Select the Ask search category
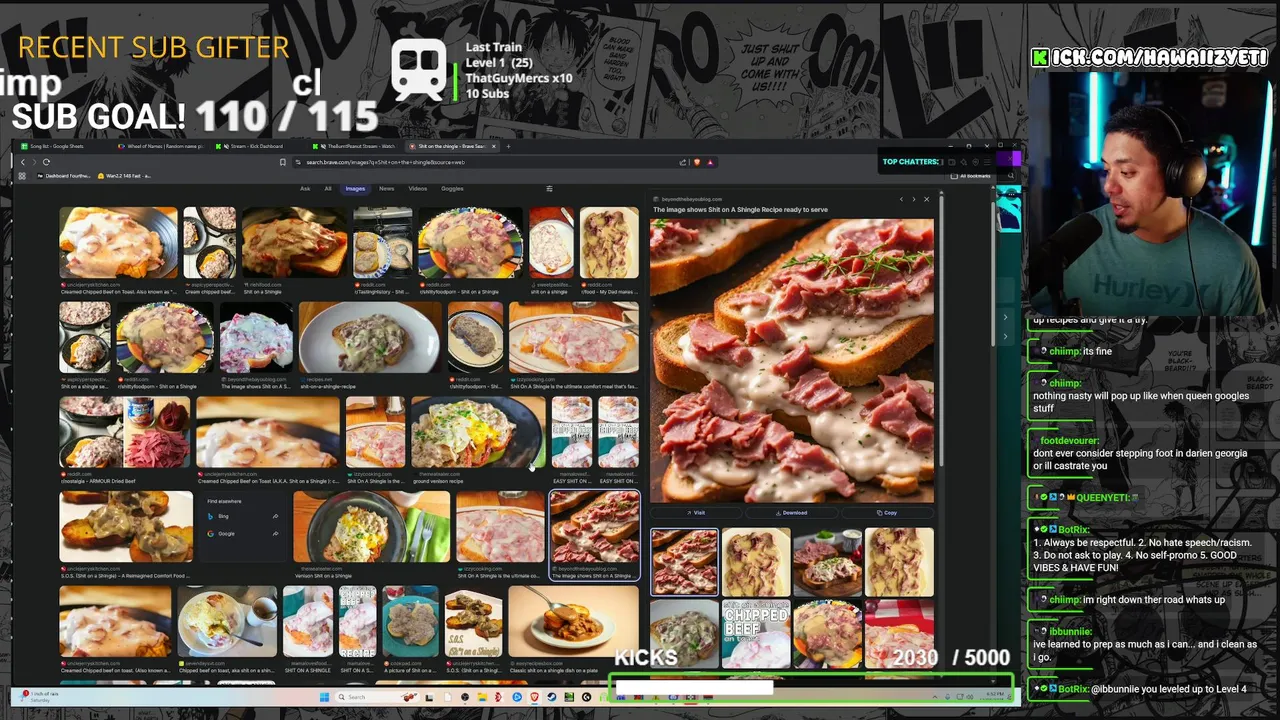Screen dimensions: 1280x720 (x=305, y=188)
